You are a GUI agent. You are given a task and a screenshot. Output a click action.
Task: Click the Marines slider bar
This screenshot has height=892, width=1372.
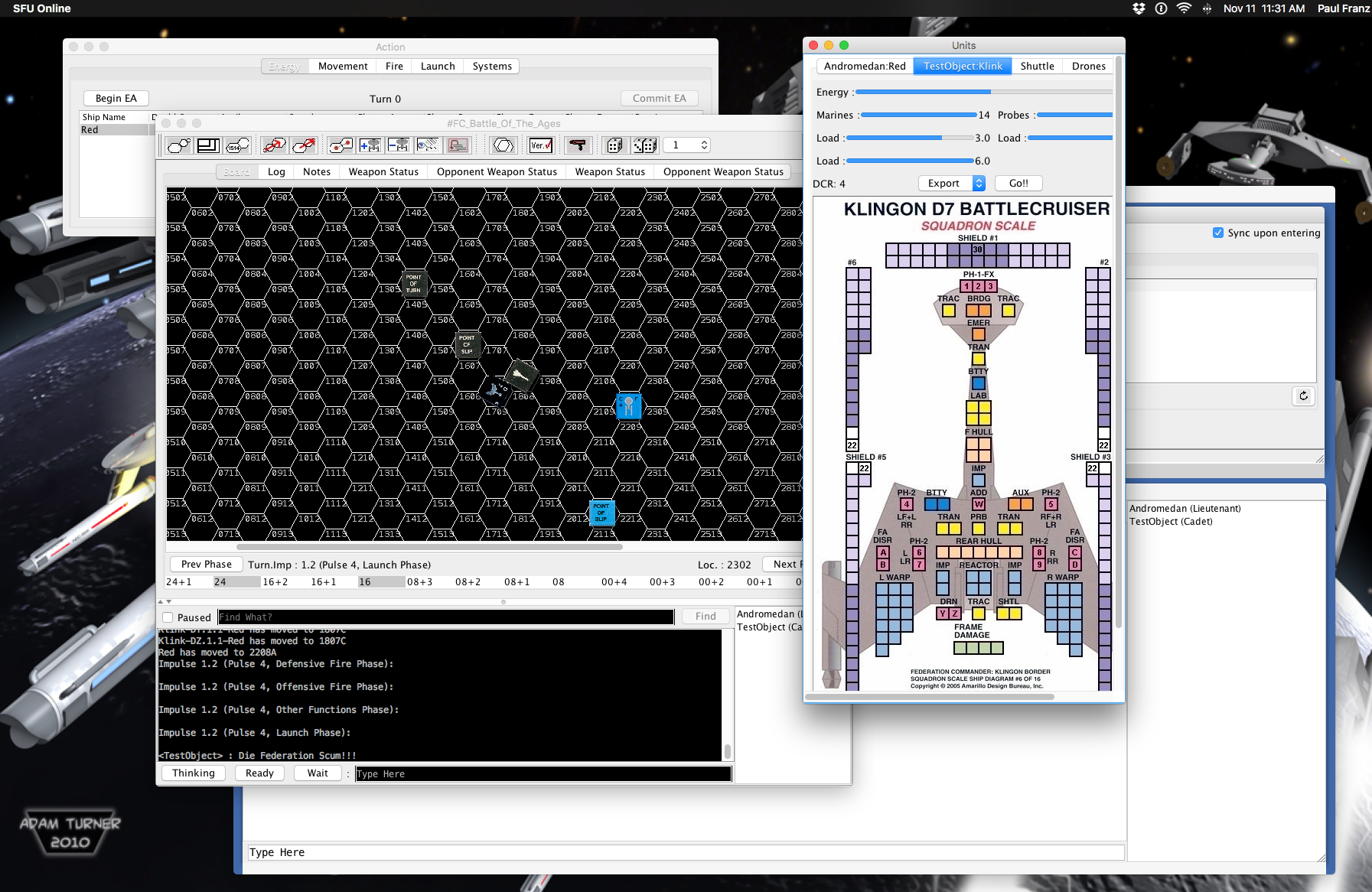coord(919,115)
